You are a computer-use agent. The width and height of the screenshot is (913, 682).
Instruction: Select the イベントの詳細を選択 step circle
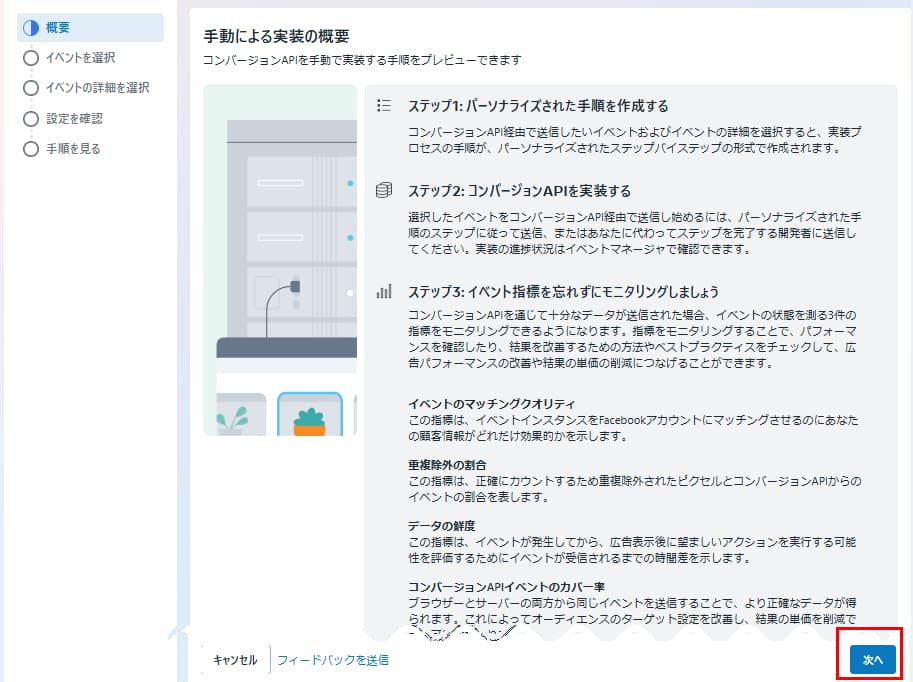click(31, 88)
